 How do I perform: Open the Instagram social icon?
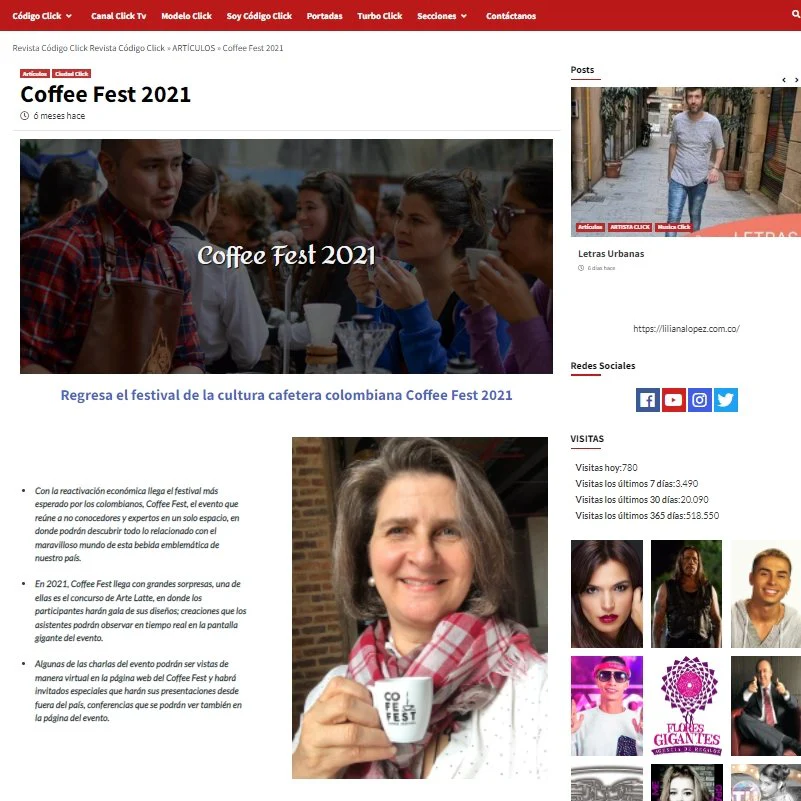pos(699,399)
